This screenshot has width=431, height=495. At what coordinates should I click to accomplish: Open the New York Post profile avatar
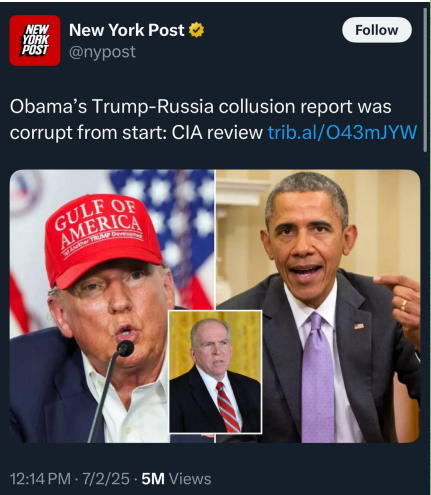(x=35, y=40)
